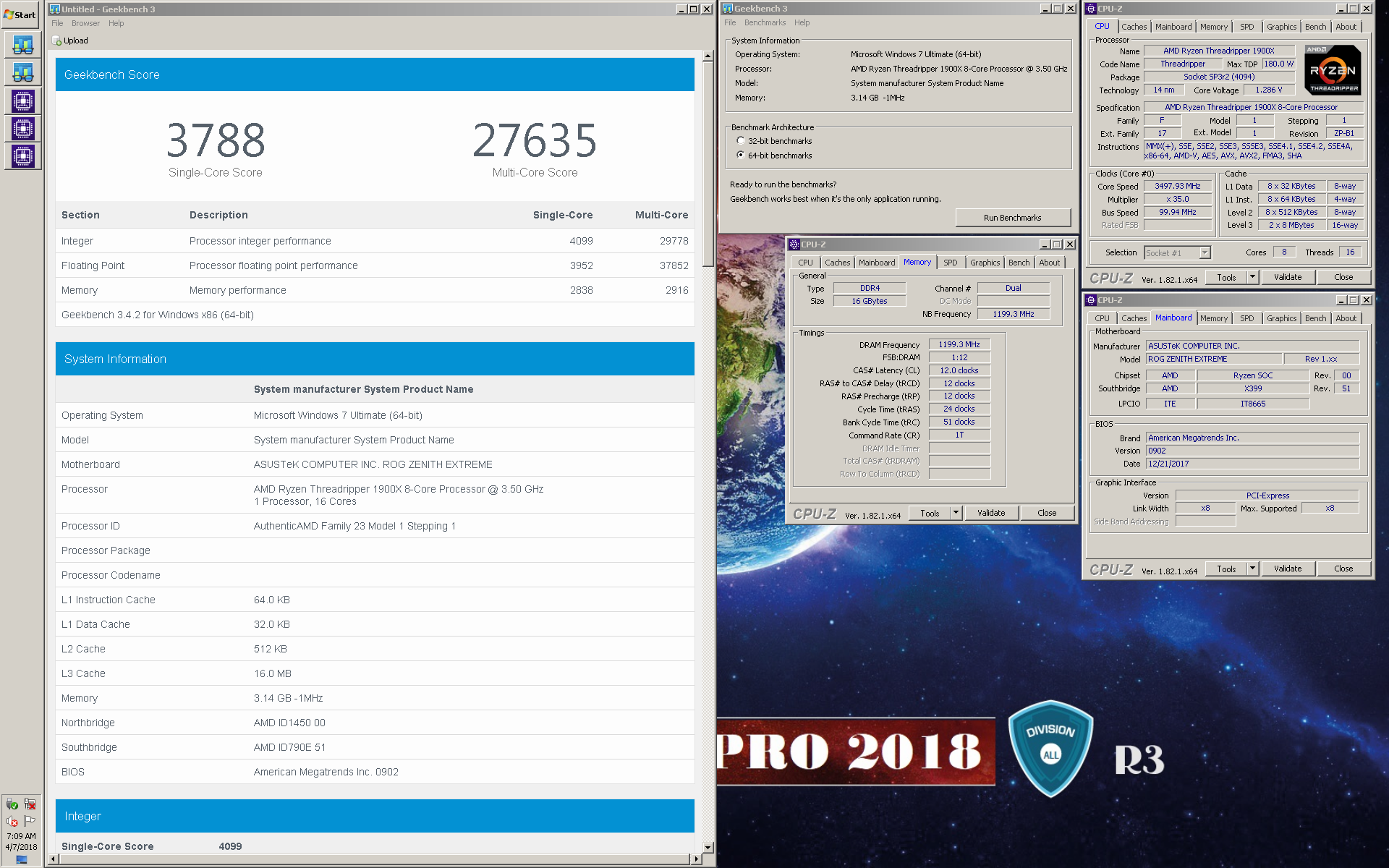Open File menu in Untitled - Geekbench 3

pos(57,23)
